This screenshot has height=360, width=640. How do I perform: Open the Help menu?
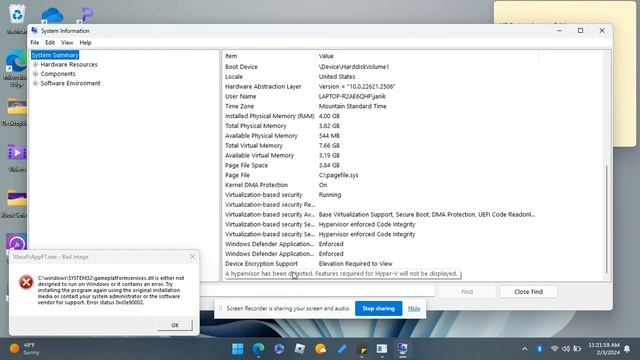85,42
